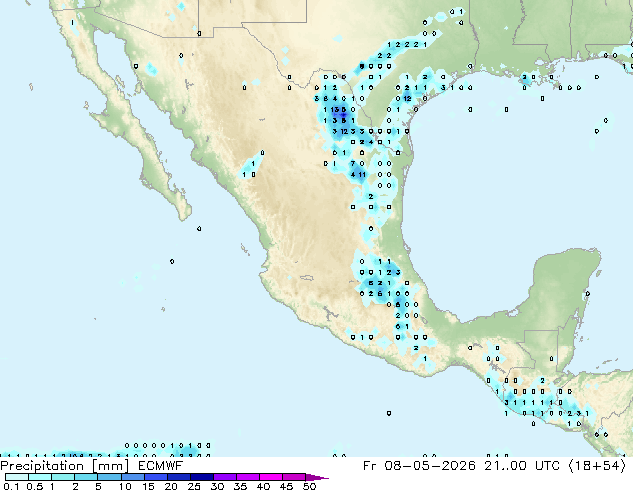Screen dimensions: 634x490
Task: Click the 0.1–0.5 mm legend color swatch
Action: (17, 477)
